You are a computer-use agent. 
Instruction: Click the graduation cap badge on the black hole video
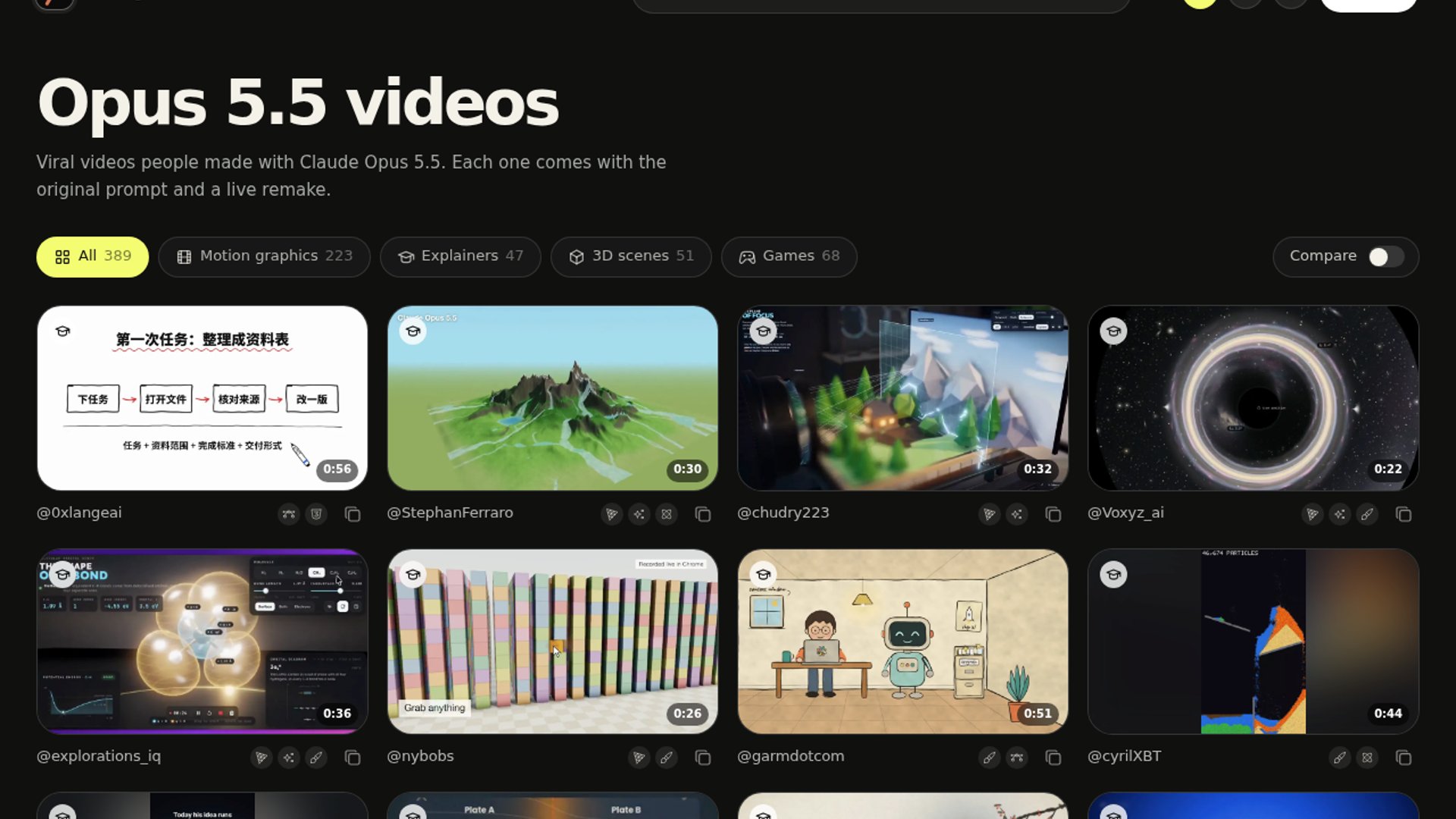(1113, 331)
